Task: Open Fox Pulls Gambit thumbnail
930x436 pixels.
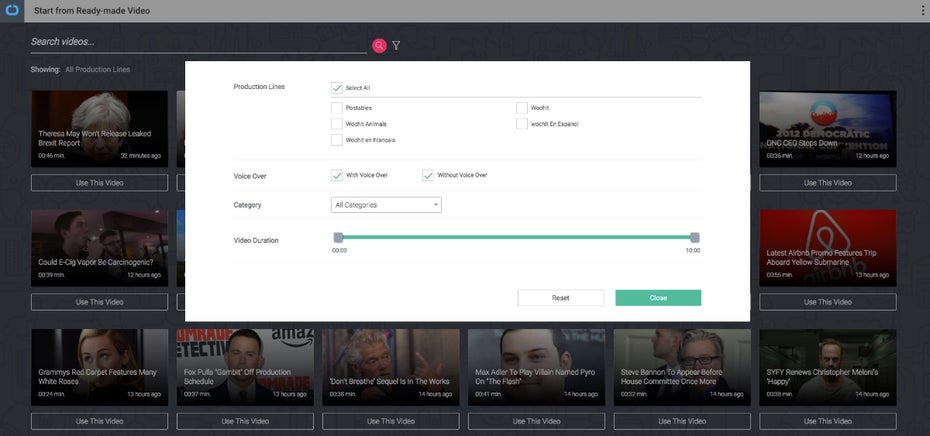Action: point(245,367)
